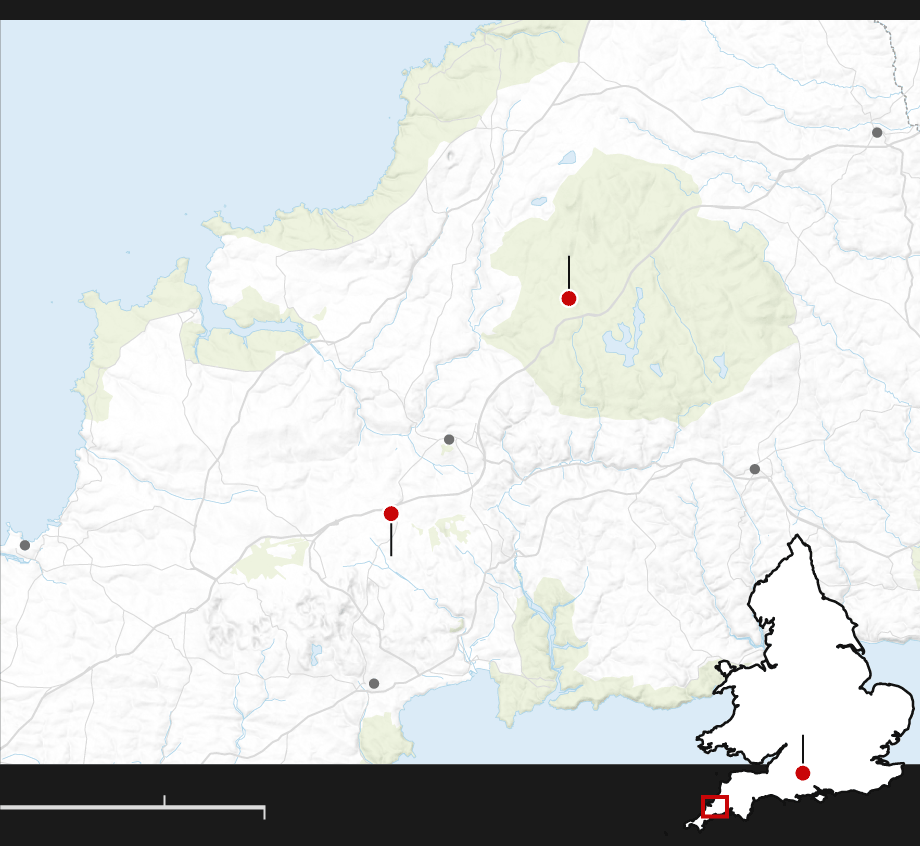The image size is (920, 846).
Task: Click the scale bar's middle tick mark
Action: [164, 800]
